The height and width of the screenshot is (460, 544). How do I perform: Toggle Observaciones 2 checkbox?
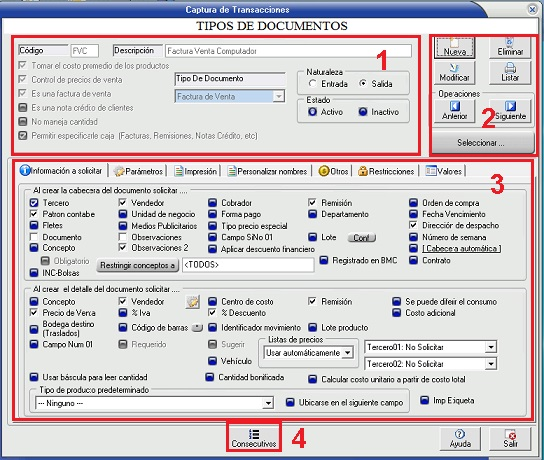(x=122, y=248)
